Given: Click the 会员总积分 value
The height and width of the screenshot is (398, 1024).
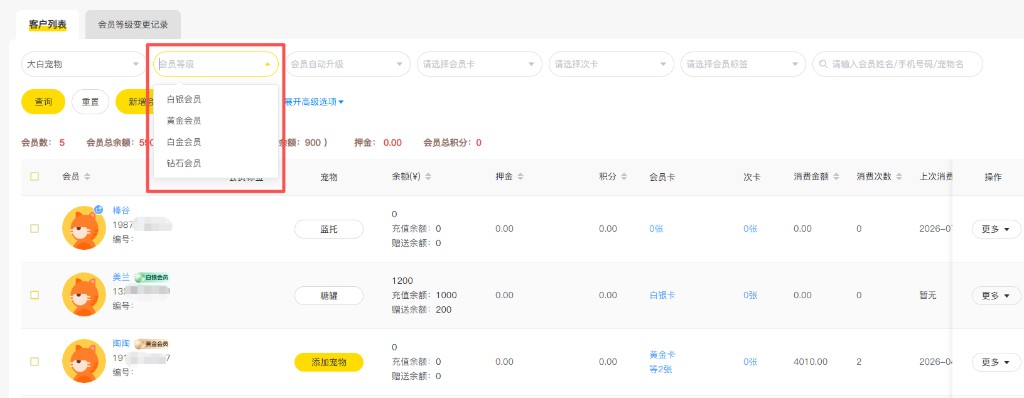Looking at the screenshot, I should [479, 142].
